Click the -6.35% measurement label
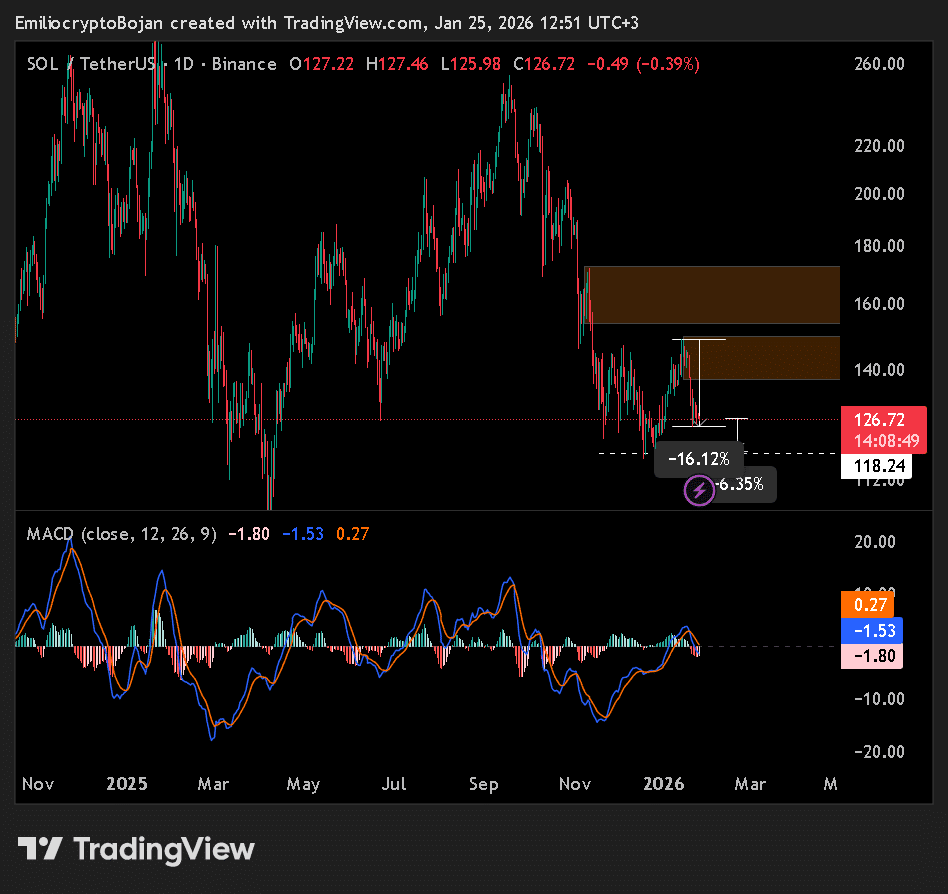 click(x=740, y=484)
